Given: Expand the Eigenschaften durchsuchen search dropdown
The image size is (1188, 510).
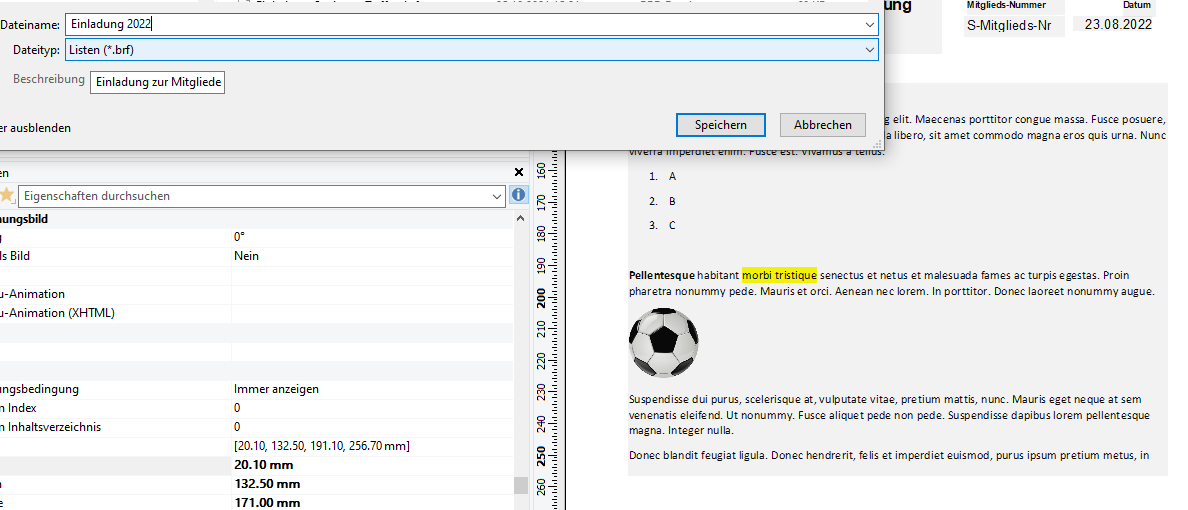Looking at the screenshot, I should (x=497, y=196).
